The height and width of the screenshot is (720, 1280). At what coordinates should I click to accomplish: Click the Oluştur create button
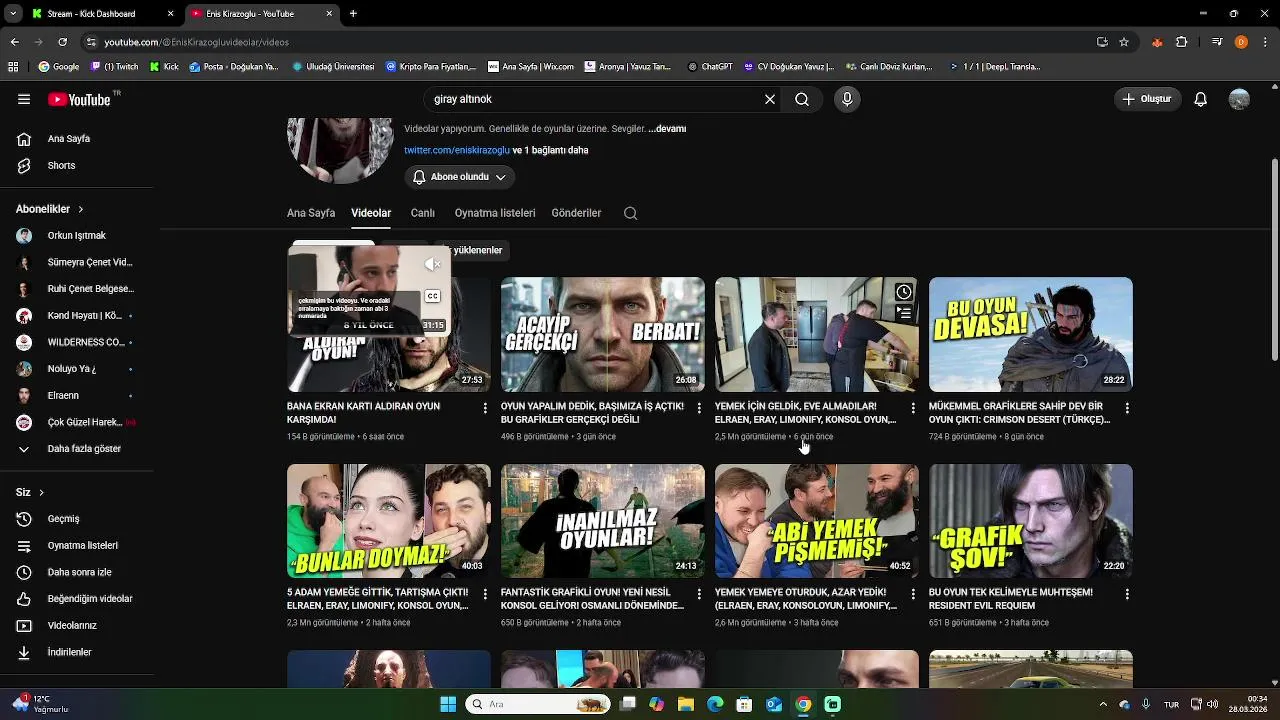pyautogui.click(x=1147, y=99)
